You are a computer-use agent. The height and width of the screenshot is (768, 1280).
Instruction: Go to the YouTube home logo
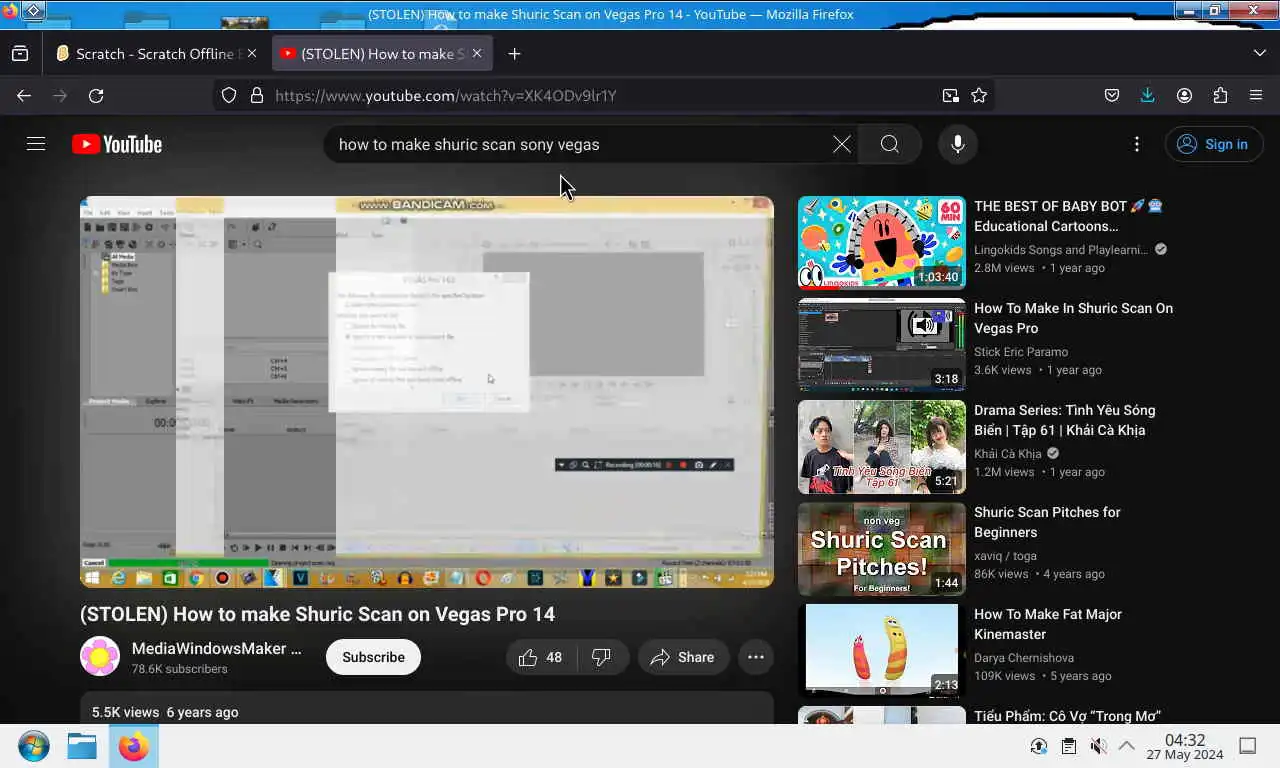pyautogui.click(x=117, y=144)
